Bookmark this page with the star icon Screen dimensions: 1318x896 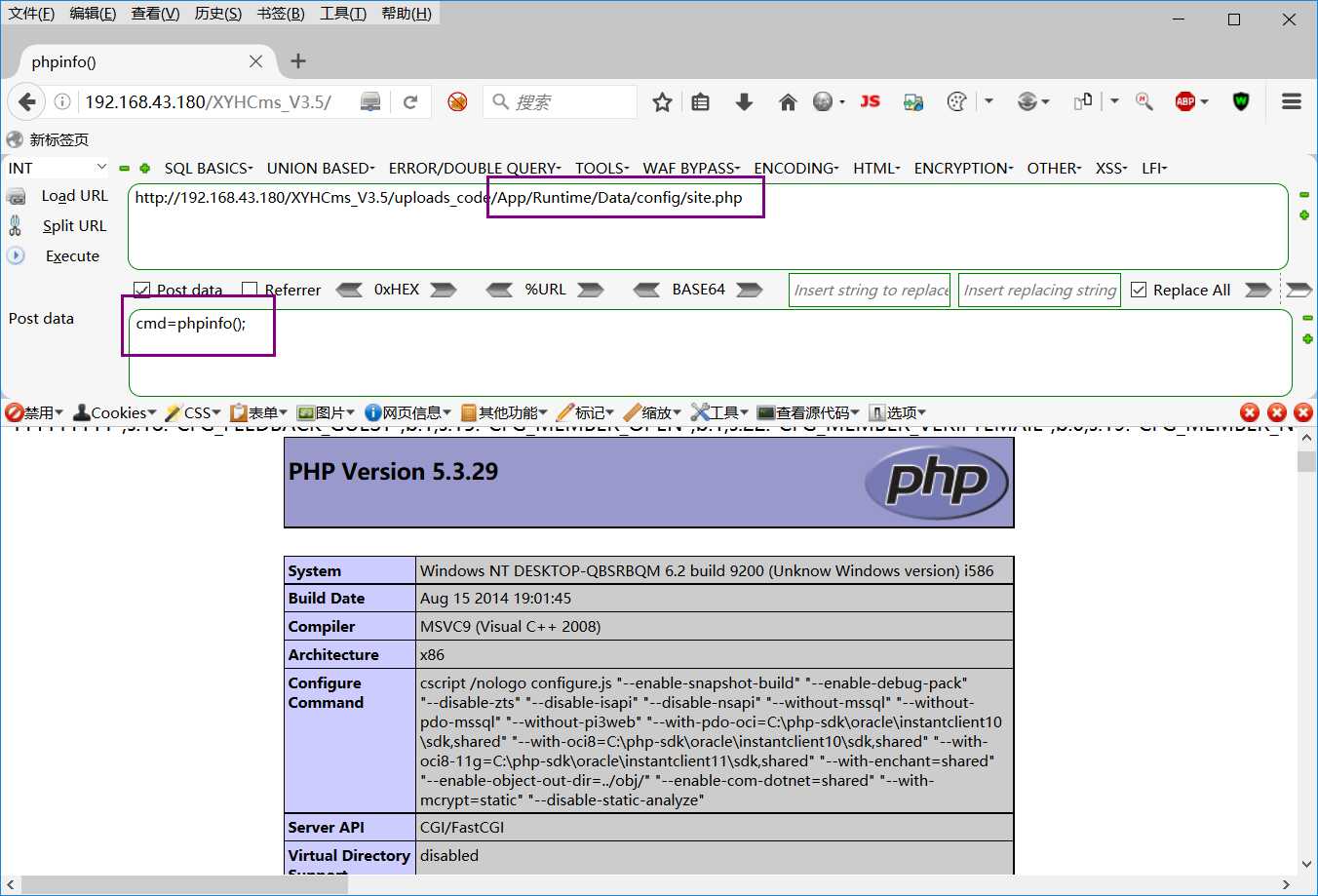pyautogui.click(x=662, y=101)
